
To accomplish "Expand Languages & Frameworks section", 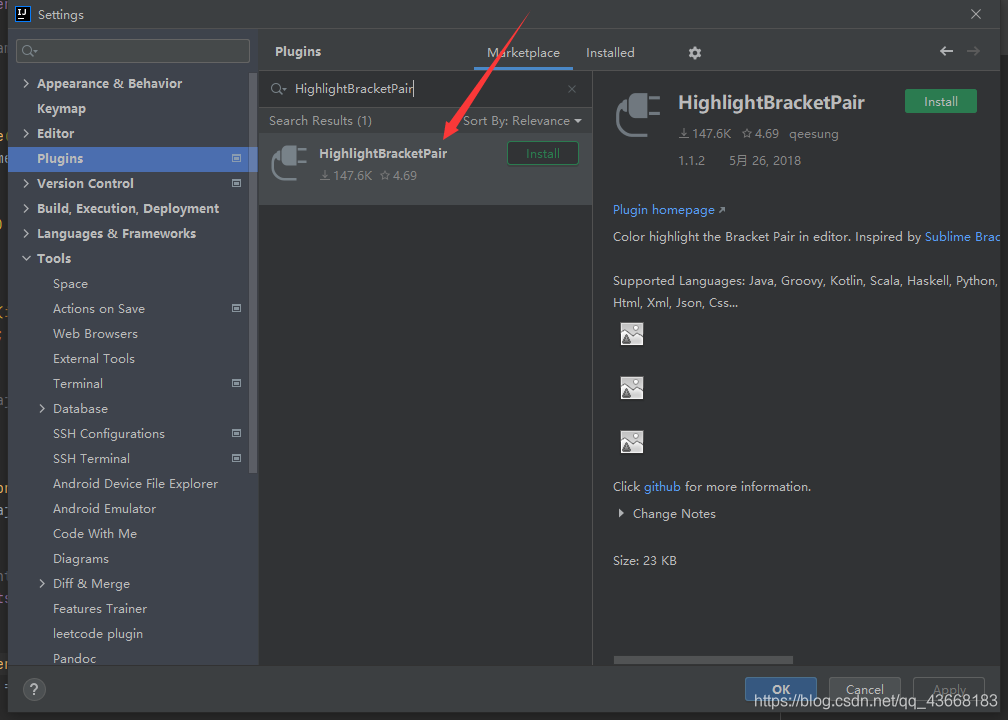I will [26, 233].
